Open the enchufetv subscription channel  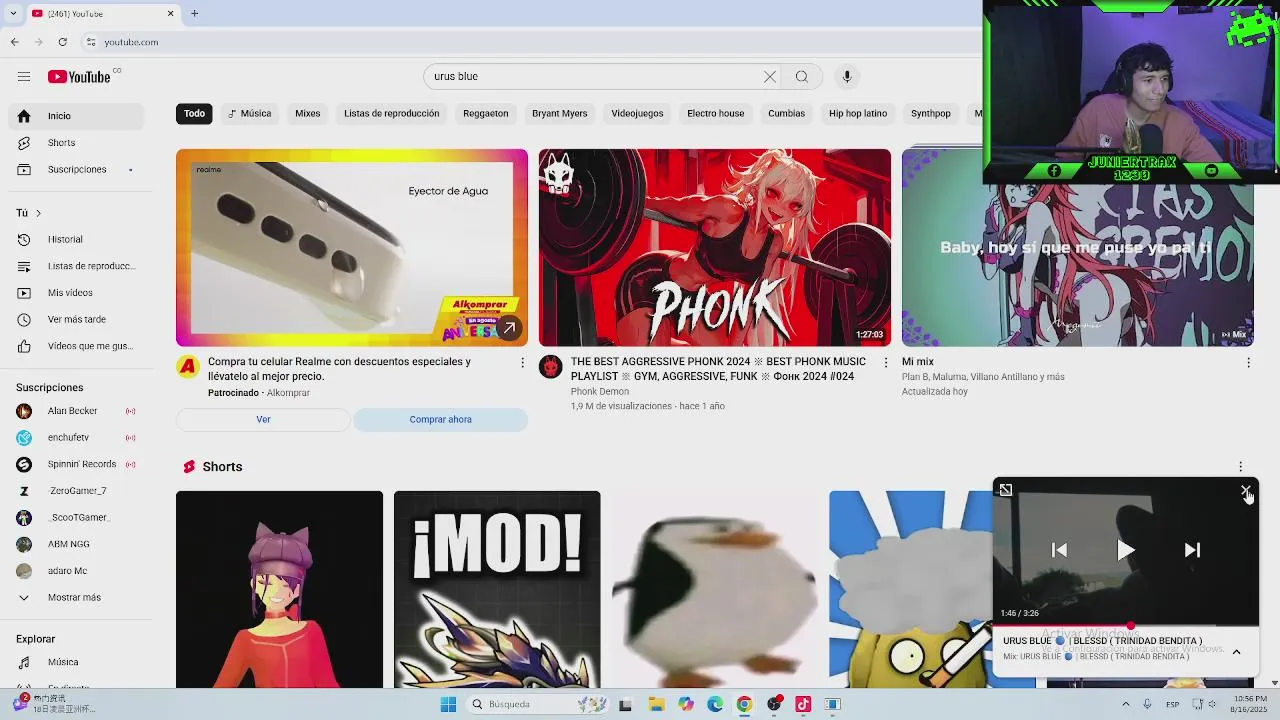coord(75,438)
